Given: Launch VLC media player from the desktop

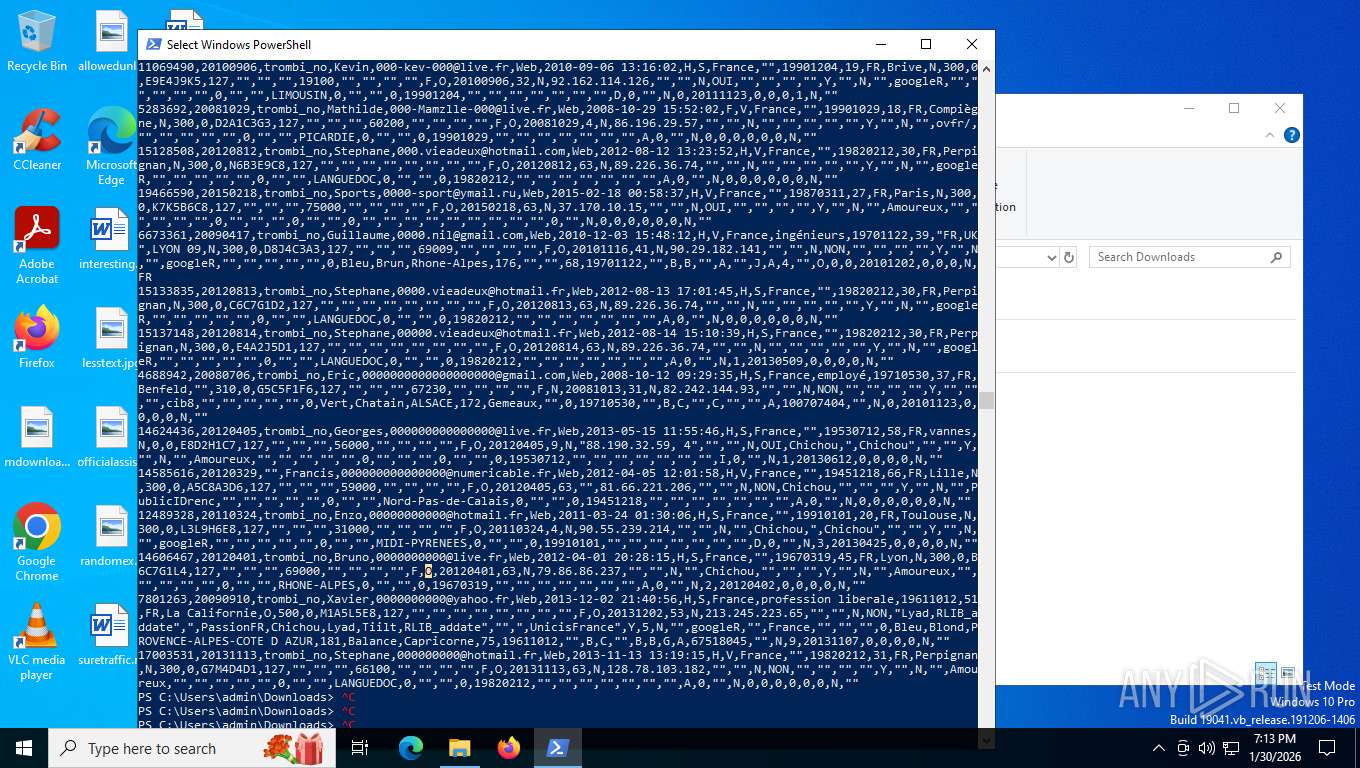Looking at the screenshot, I should [x=37, y=641].
